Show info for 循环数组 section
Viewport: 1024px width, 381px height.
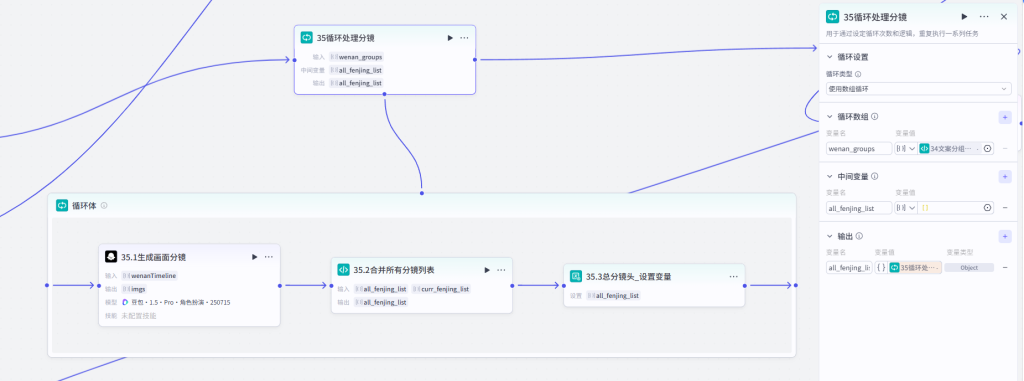[x=874, y=117]
